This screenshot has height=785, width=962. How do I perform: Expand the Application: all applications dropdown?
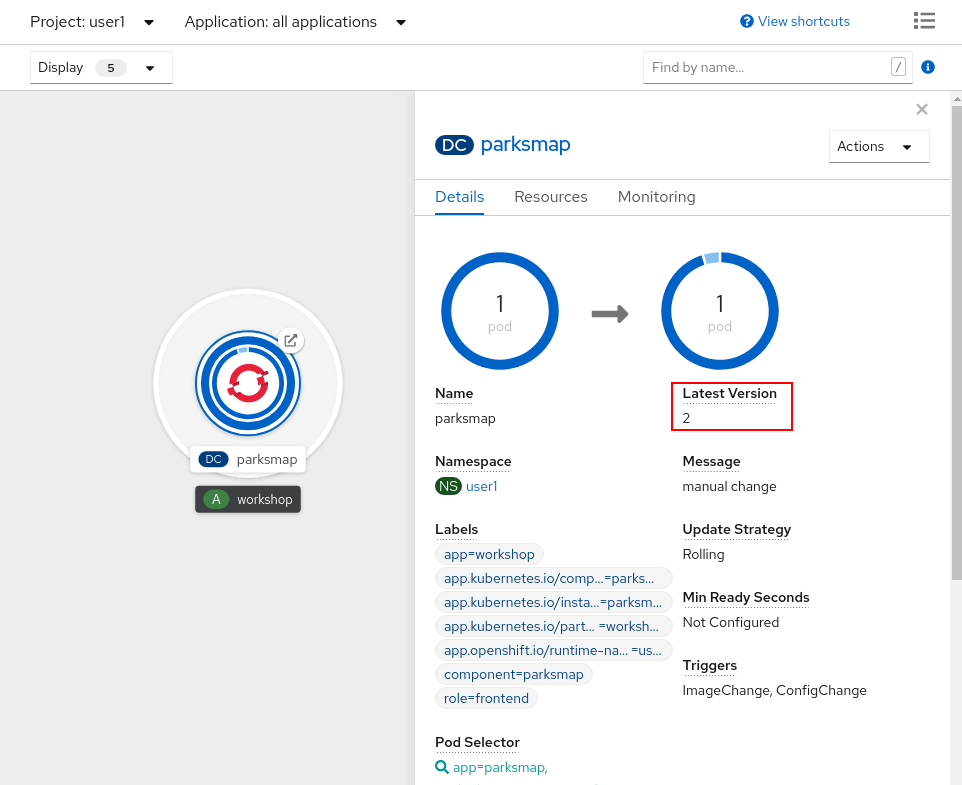(295, 22)
